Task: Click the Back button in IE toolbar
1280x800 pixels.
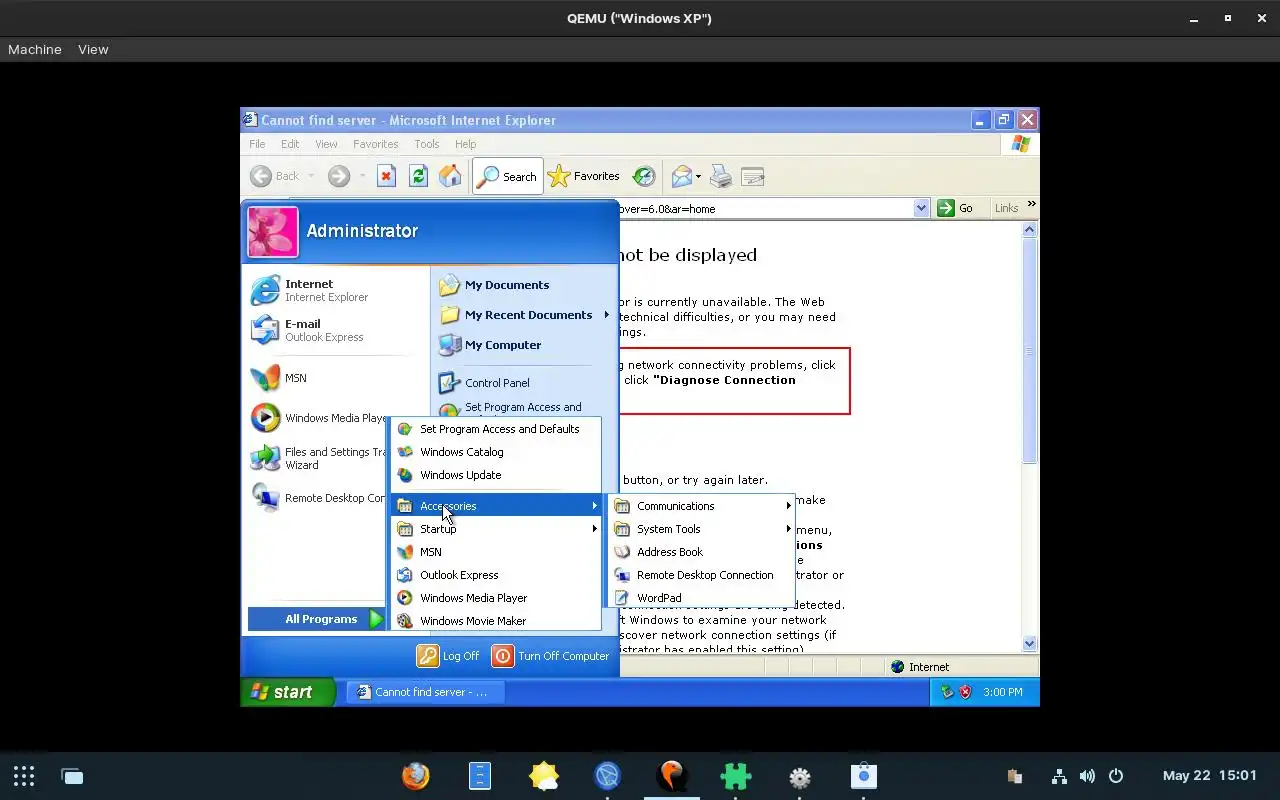Action: click(275, 177)
